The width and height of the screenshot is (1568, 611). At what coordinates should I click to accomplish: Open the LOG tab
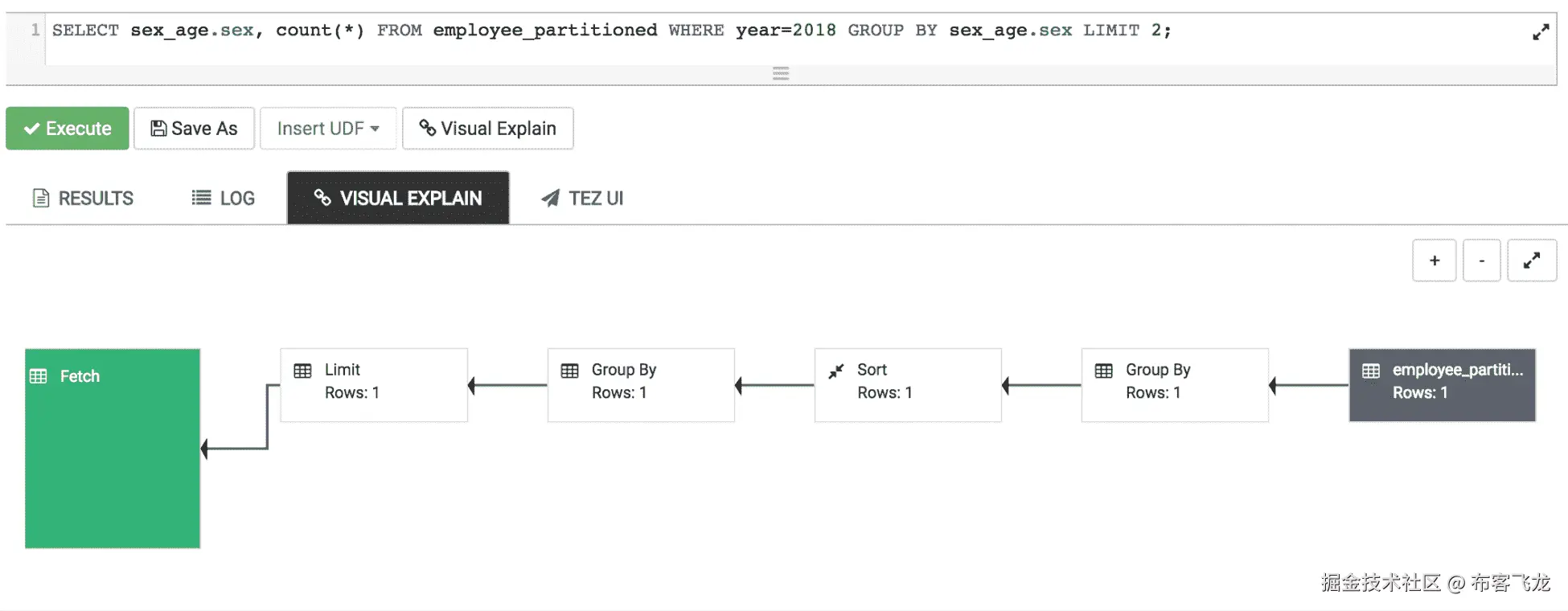(224, 199)
